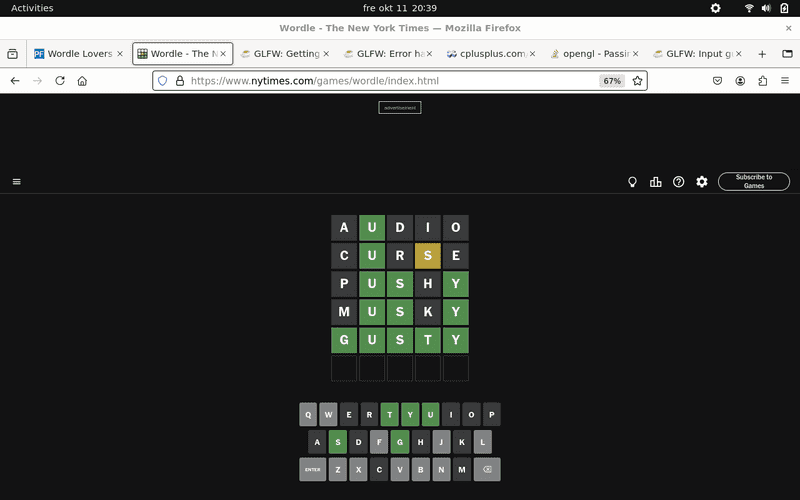Image resolution: width=800 pixels, height=500 pixels.
Task: Click the green T key on the keyboard
Action: tap(390, 414)
